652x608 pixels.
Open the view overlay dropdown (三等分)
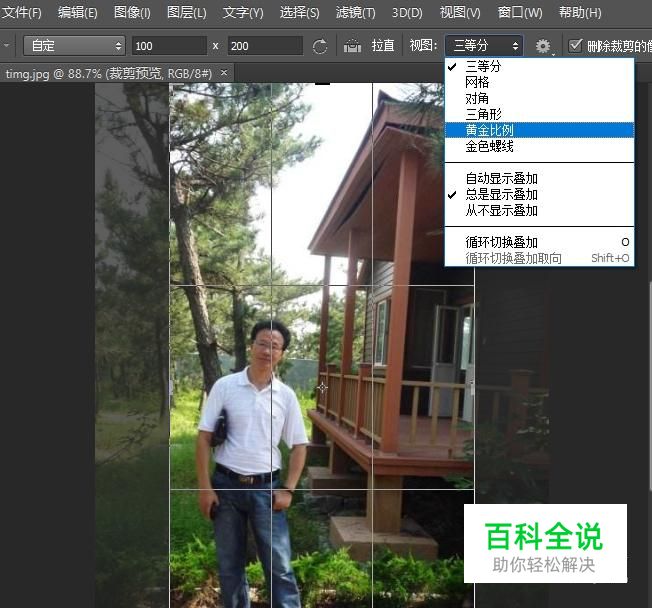click(484, 46)
